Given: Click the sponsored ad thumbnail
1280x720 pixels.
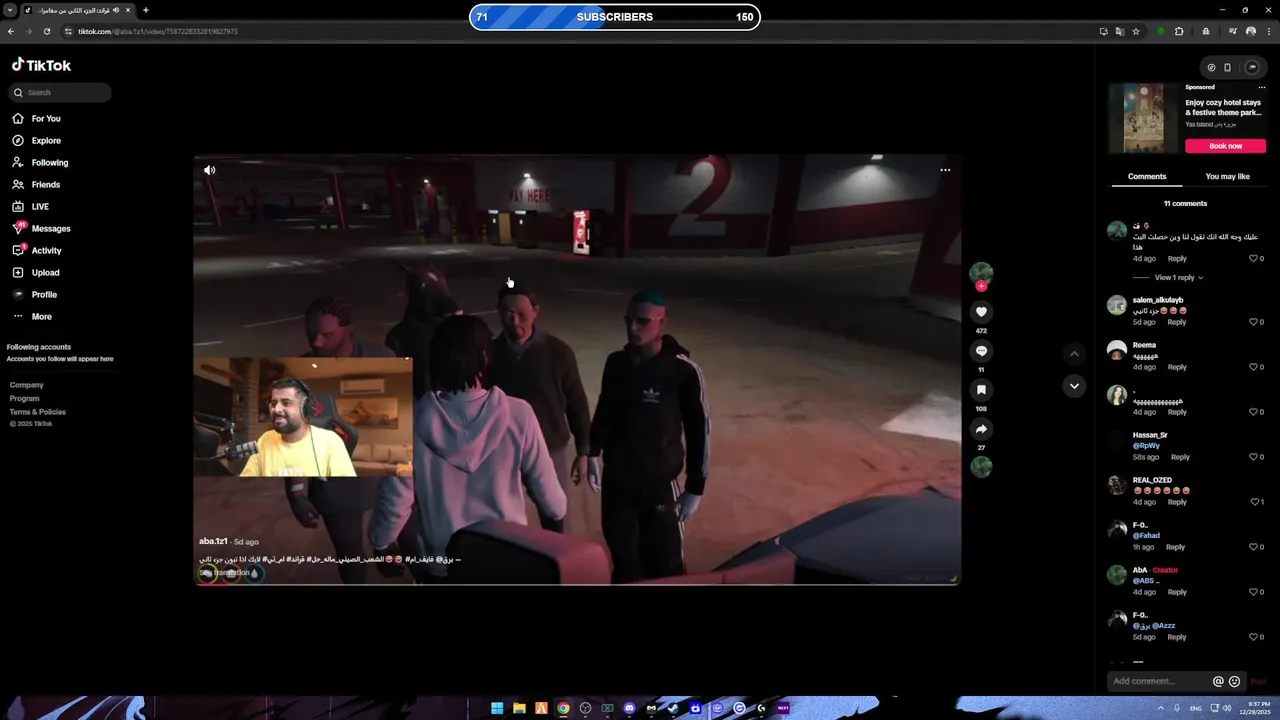Looking at the screenshot, I should click(1143, 118).
